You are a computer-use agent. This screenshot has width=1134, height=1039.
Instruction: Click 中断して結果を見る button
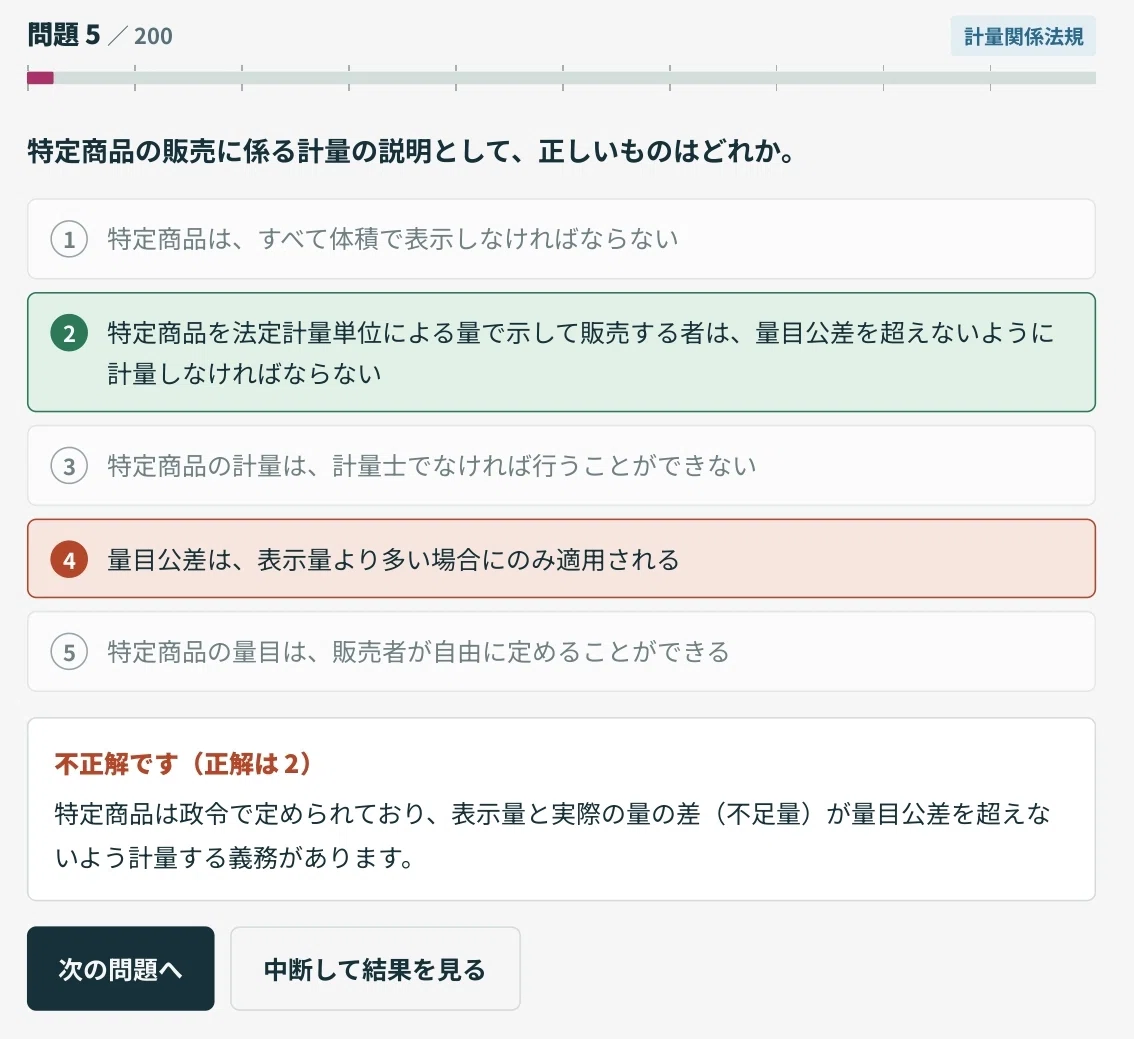pos(375,969)
